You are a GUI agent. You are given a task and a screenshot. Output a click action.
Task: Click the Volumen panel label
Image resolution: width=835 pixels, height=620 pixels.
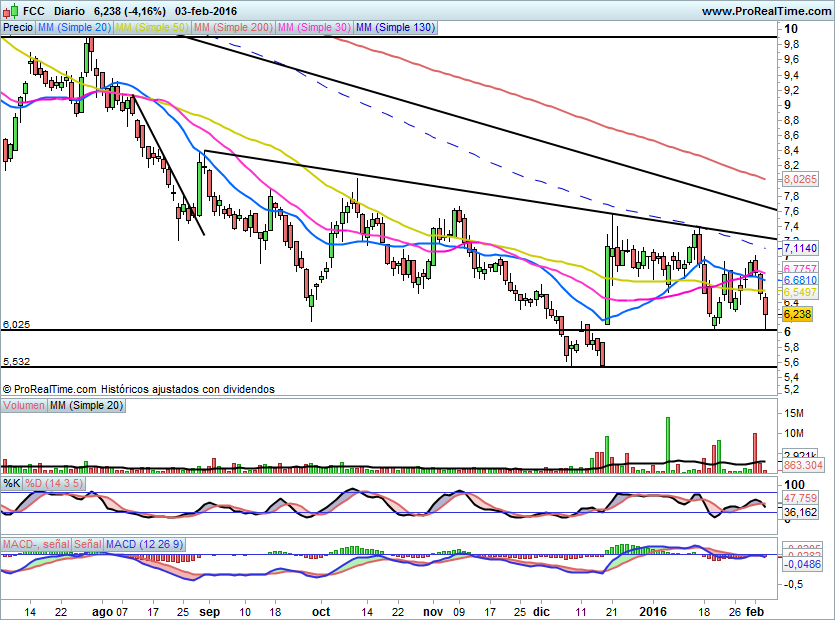24,406
